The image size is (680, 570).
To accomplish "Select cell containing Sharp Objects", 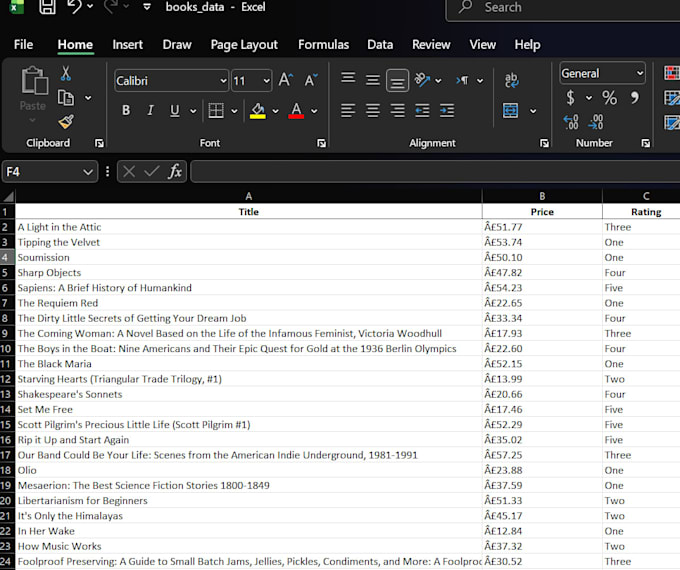I will click(248, 272).
